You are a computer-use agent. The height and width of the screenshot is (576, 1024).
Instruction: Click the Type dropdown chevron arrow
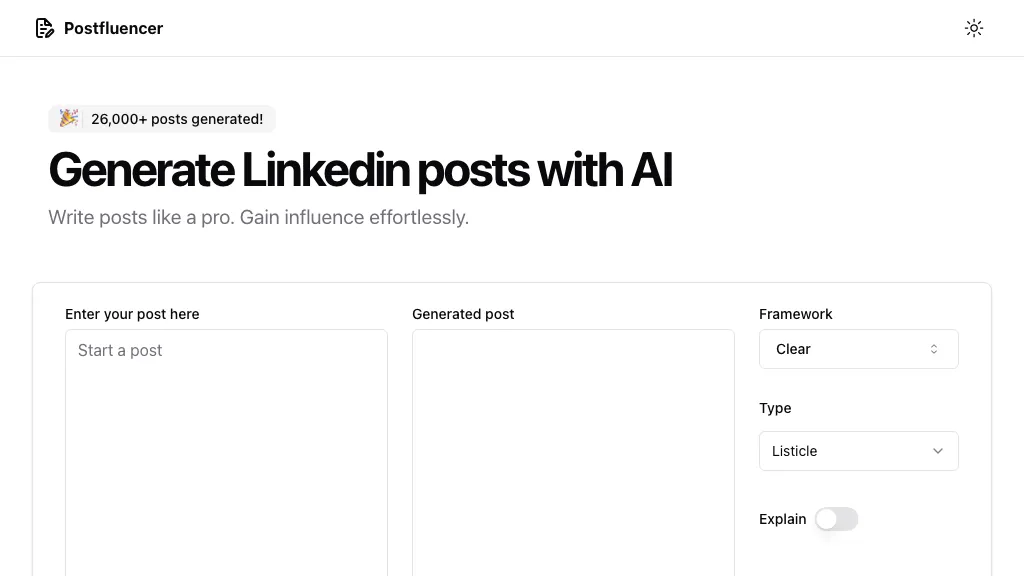click(938, 451)
